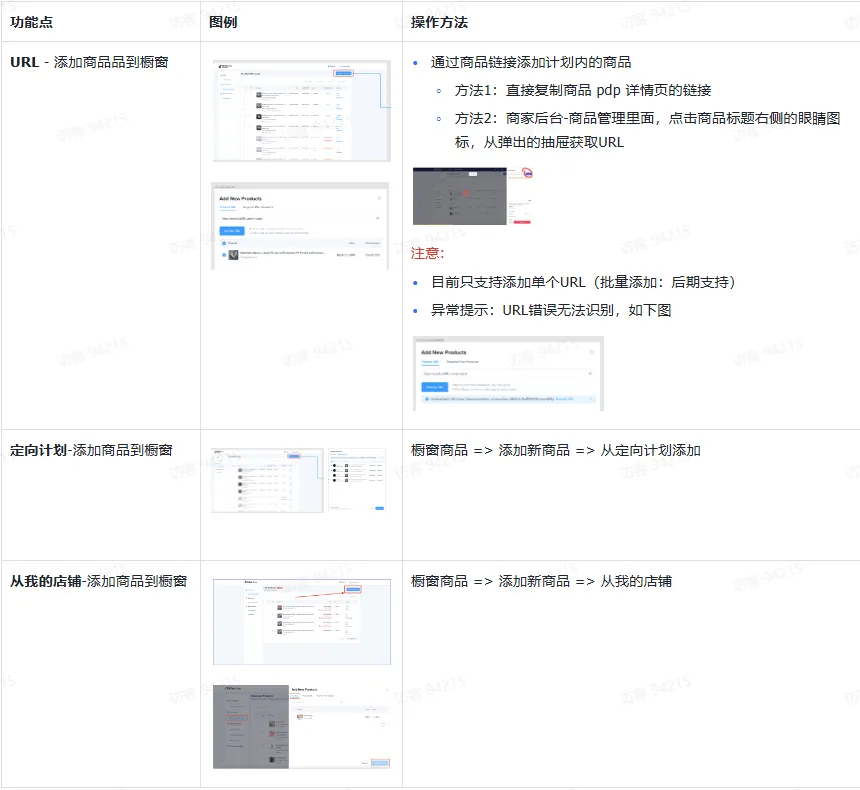Open the first 从我的店铺 row screenshot thumbnail

click(302, 622)
